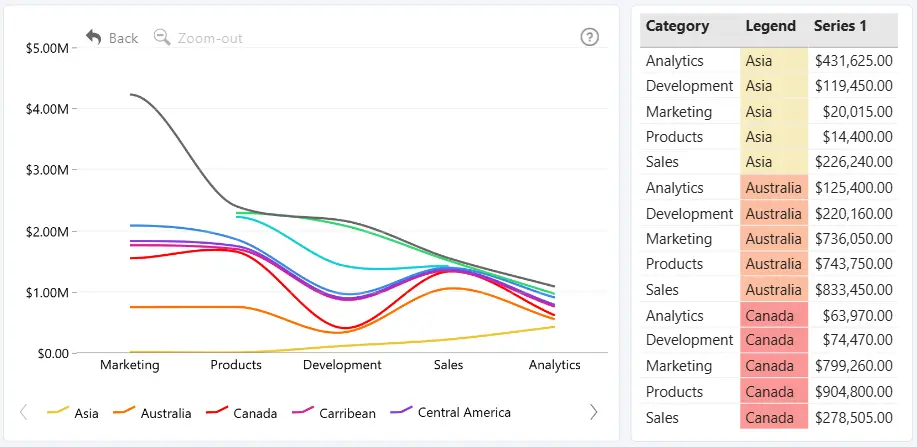Select Analytics label on chart x-axis
Image resolution: width=917 pixels, height=447 pixels.
tap(554, 365)
